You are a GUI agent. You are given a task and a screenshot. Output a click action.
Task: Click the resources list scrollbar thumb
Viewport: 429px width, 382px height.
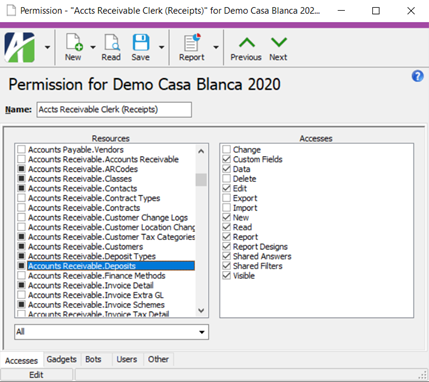coord(201,180)
